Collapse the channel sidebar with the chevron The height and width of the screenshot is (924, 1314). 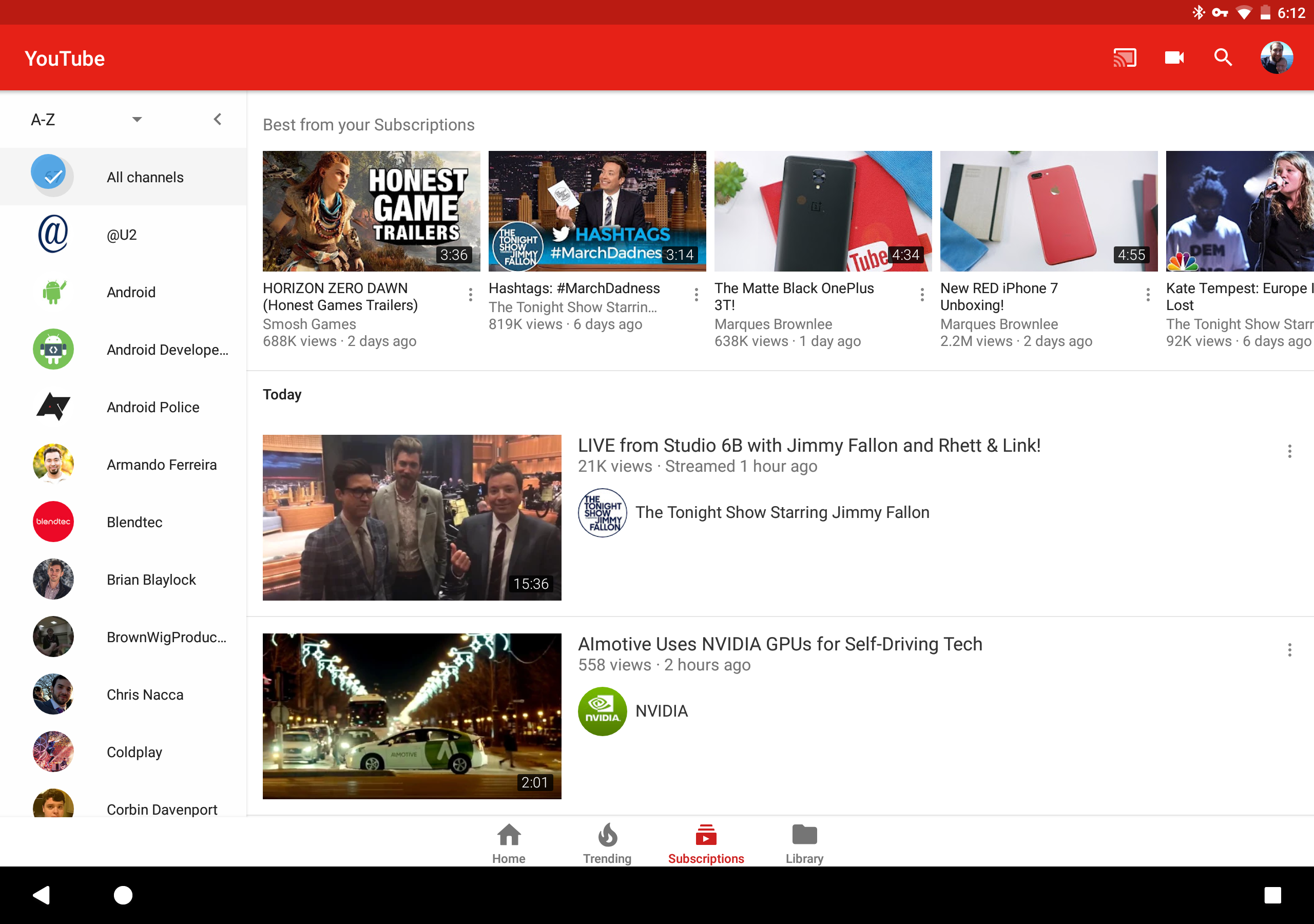pyautogui.click(x=218, y=119)
